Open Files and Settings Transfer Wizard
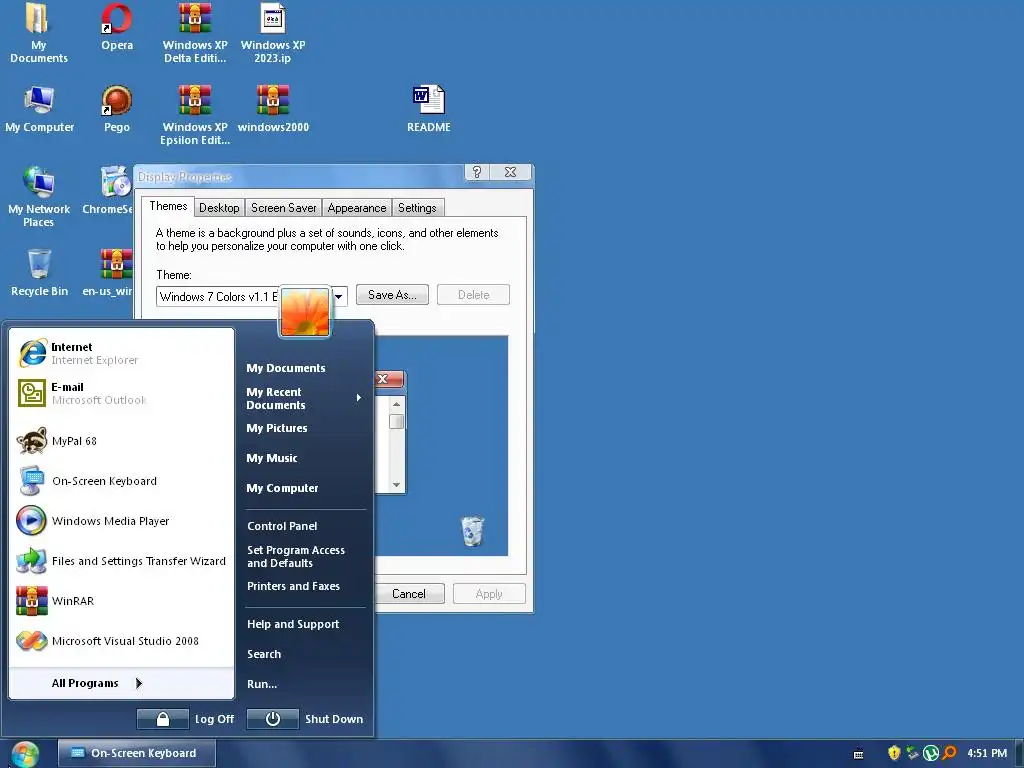Image resolution: width=1024 pixels, height=768 pixels. tap(121, 561)
